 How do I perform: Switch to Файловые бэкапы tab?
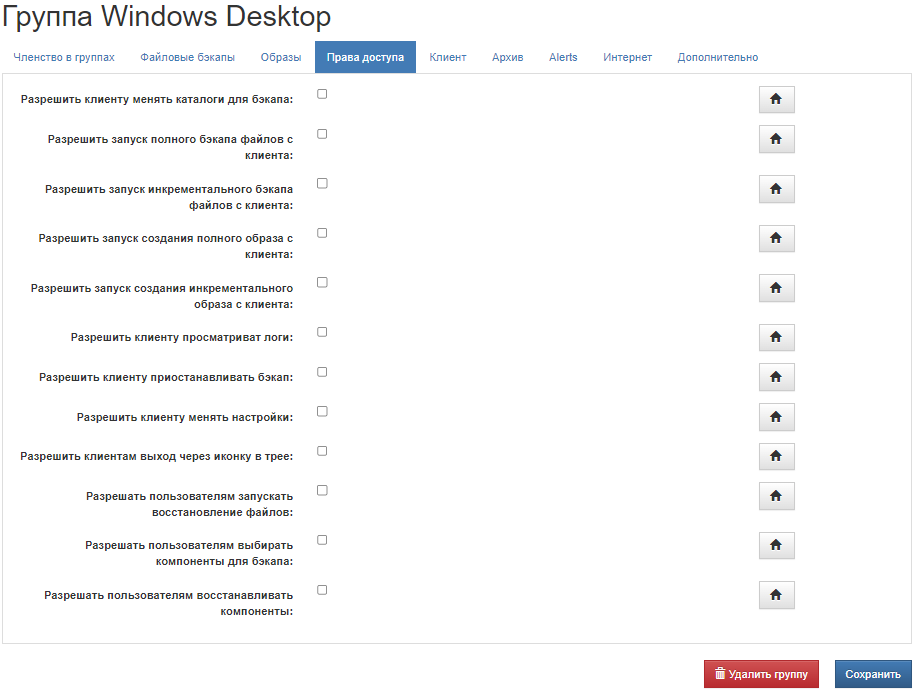coord(188,57)
